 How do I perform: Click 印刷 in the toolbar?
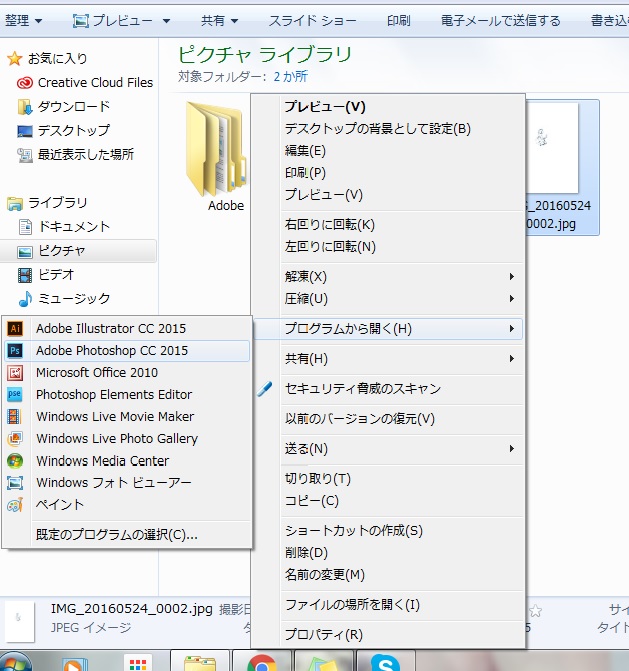398,20
